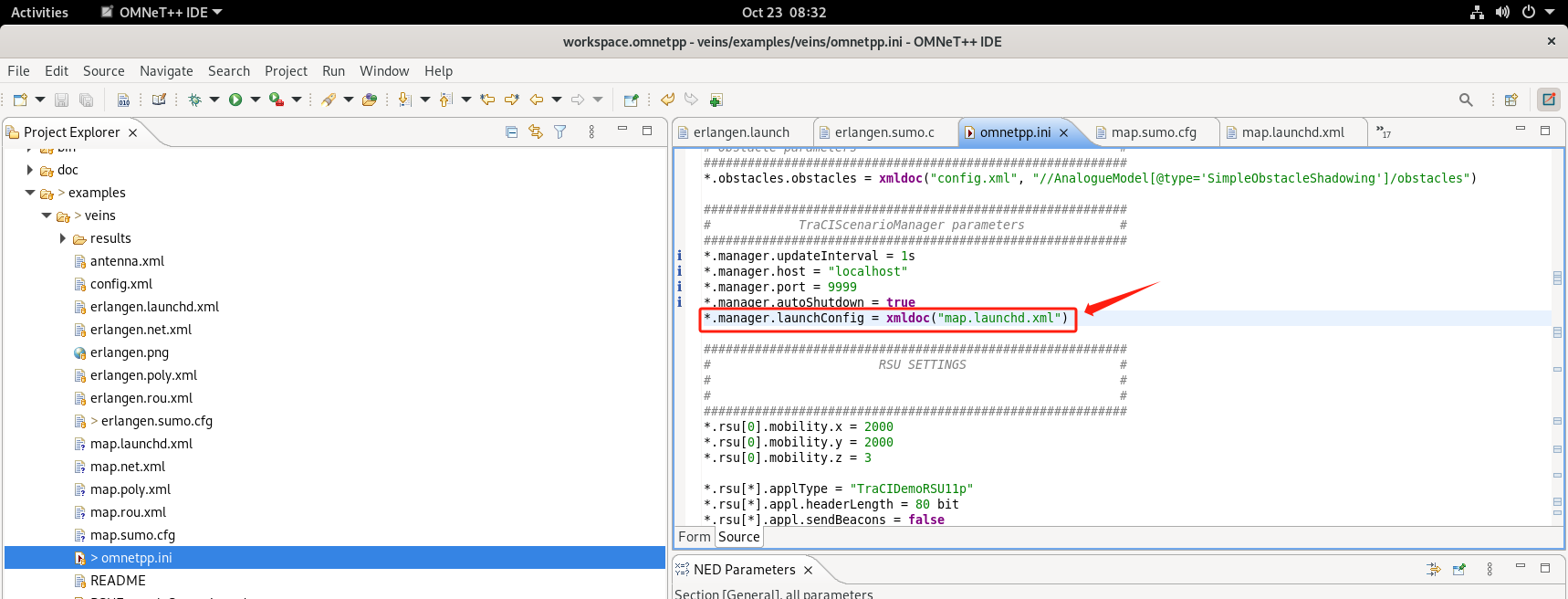Click the binary 010 build toolbar icon
Screen dimensions: 1568x599
(123, 100)
